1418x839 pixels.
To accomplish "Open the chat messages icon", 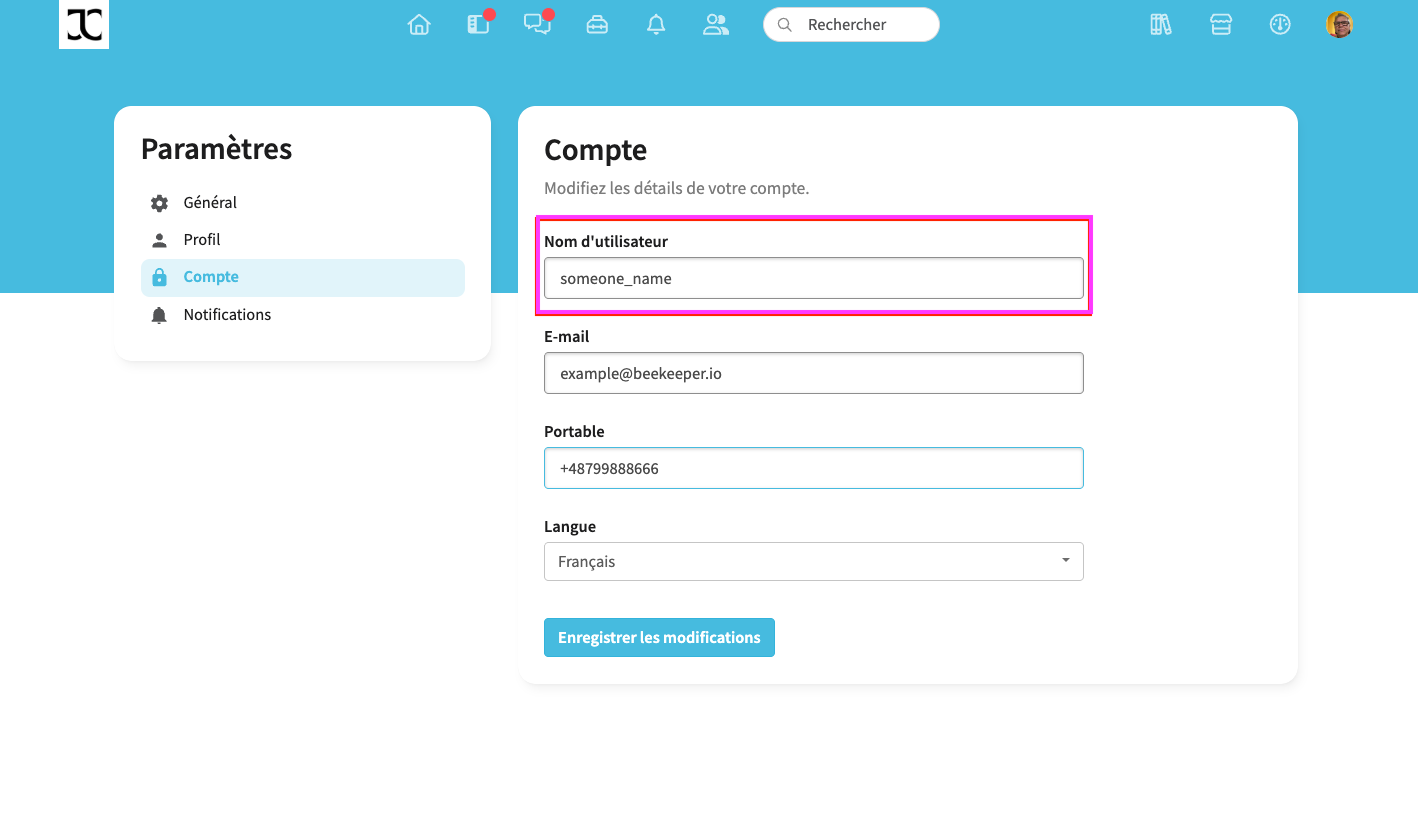I will tap(538, 24).
